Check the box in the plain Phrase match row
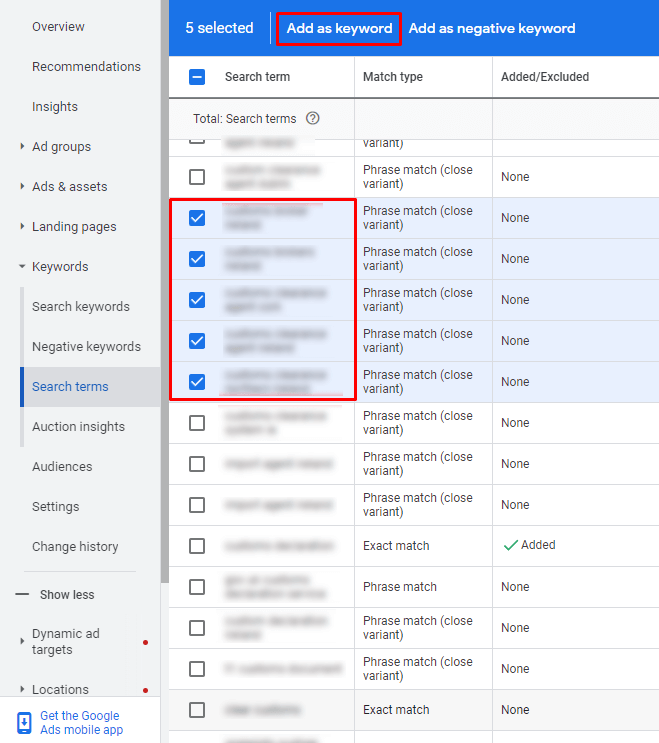Screen dimensions: 659x743 (x=197, y=587)
